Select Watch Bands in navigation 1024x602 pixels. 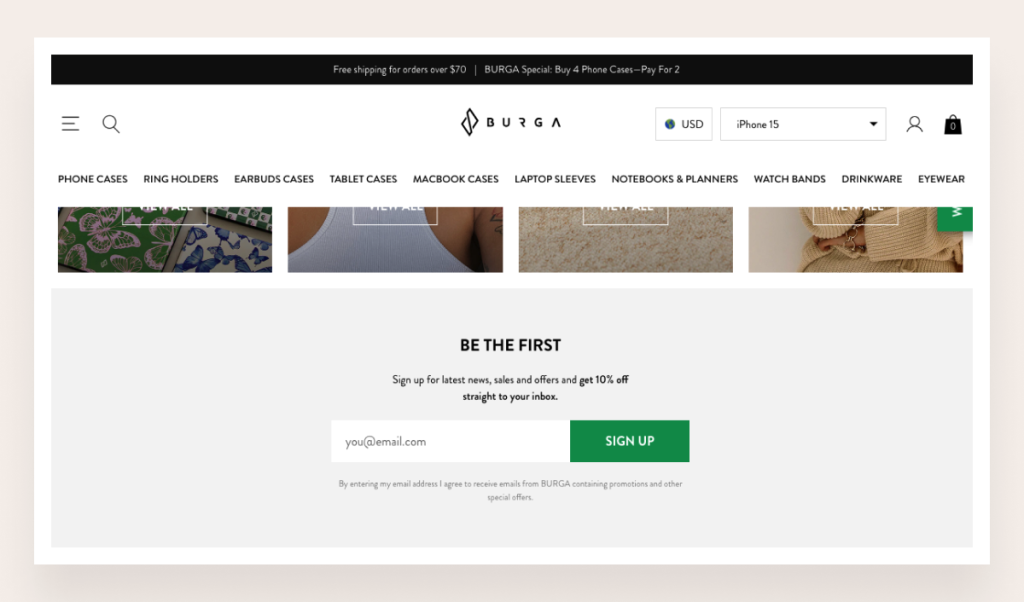tap(790, 179)
